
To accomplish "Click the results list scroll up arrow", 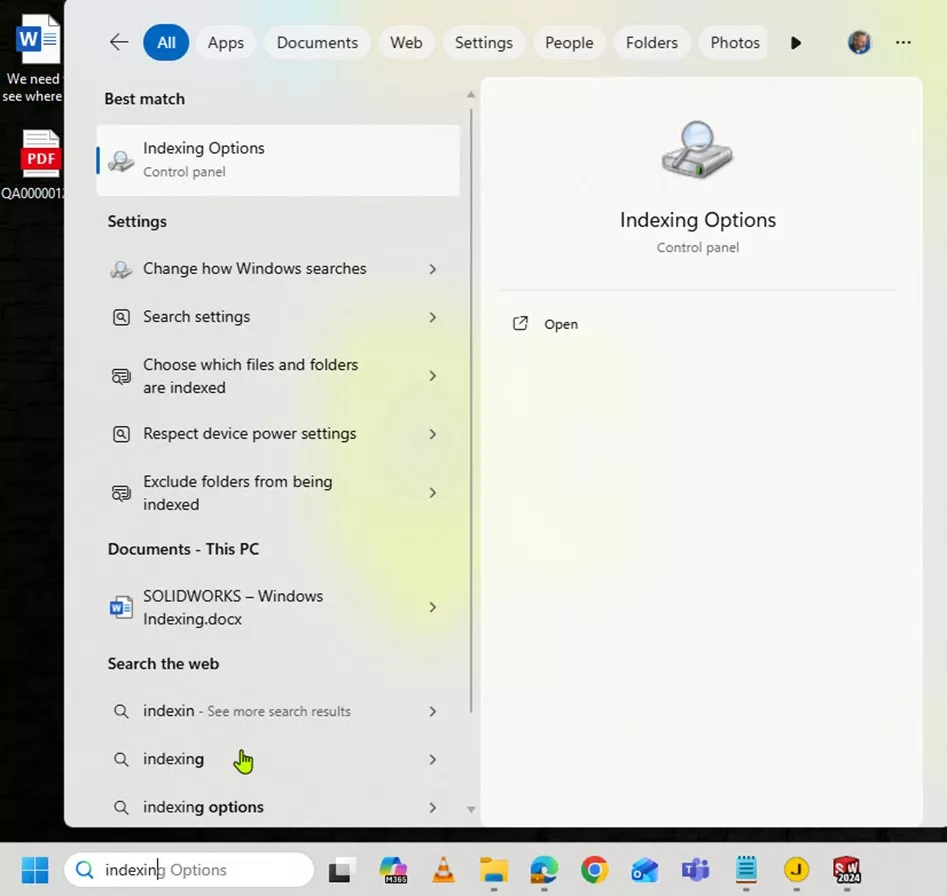I will 470,95.
